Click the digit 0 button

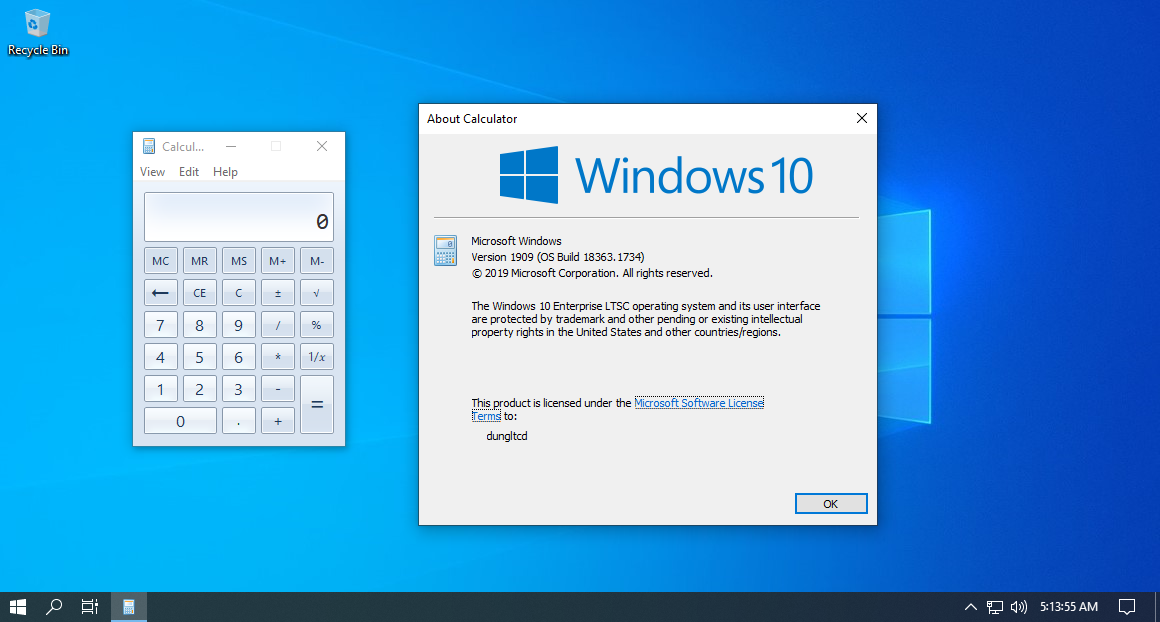[x=181, y=421]
